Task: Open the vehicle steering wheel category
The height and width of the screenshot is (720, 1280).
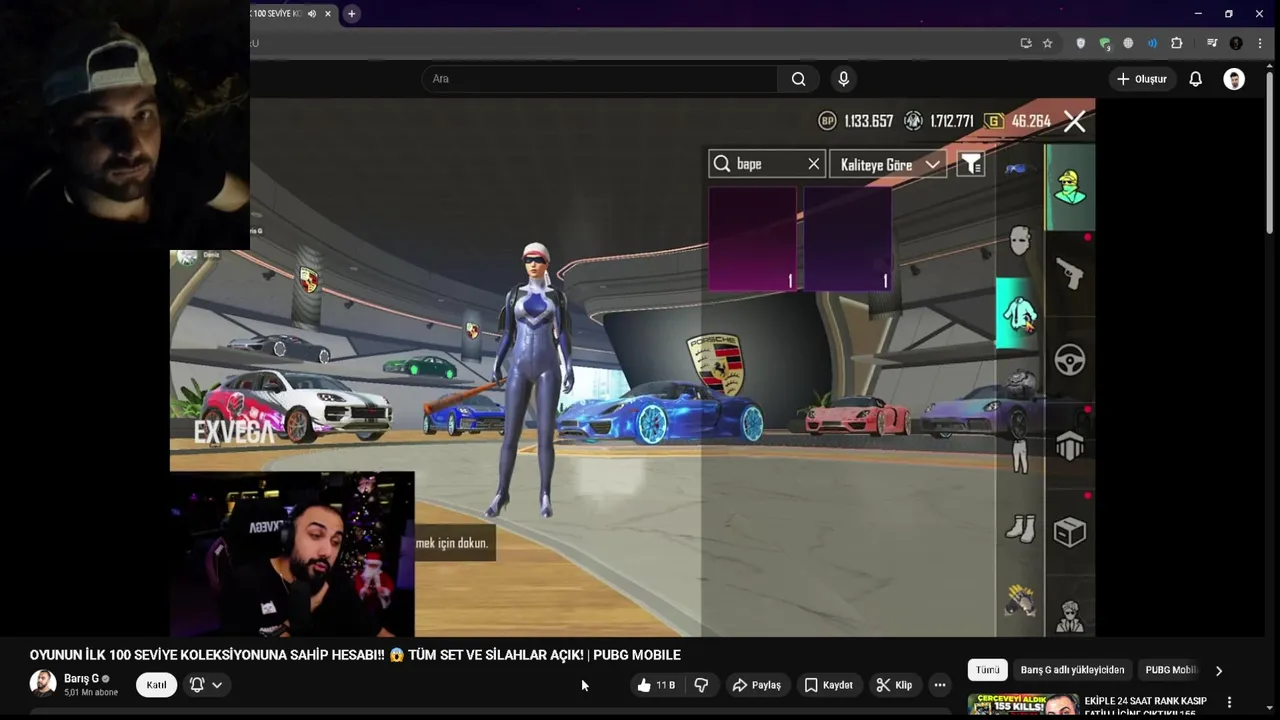Action: click(x=1070, y=359)
